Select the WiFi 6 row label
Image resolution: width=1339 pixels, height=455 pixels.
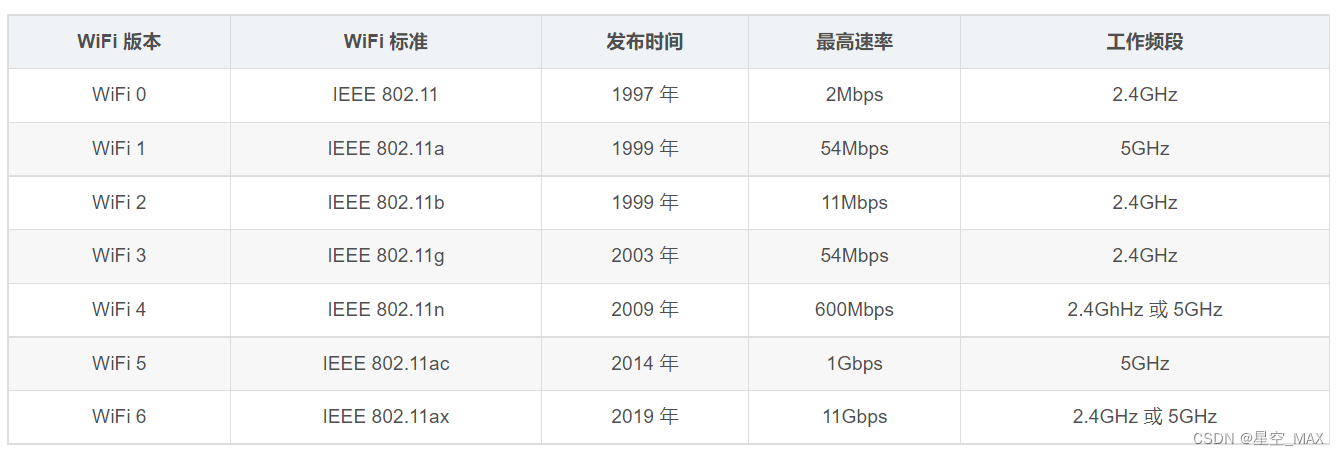[x=119, y=417]
